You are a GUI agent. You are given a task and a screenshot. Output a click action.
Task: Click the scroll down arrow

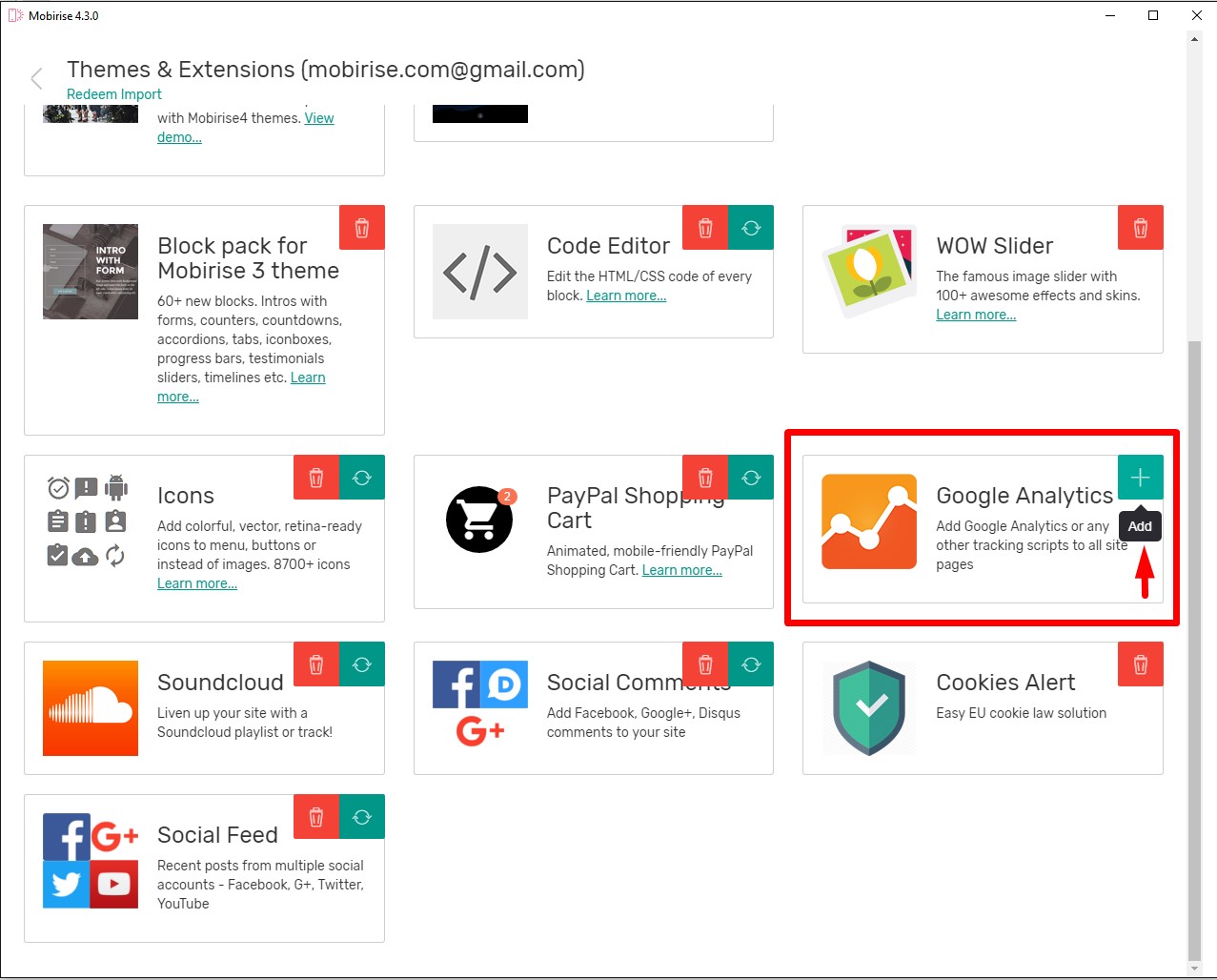coord(1194,969)
